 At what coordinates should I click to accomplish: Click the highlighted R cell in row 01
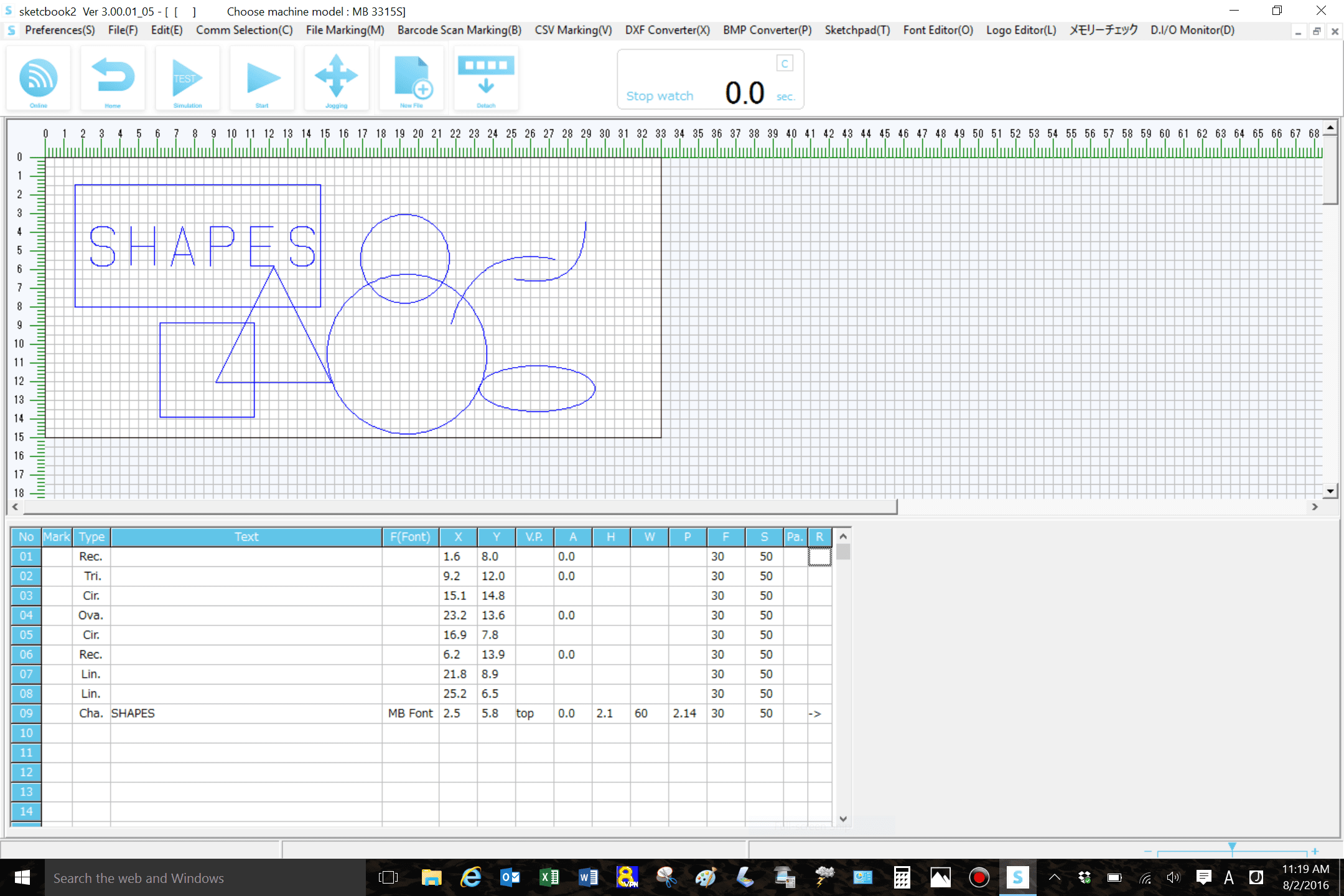[x=819, y=556]
